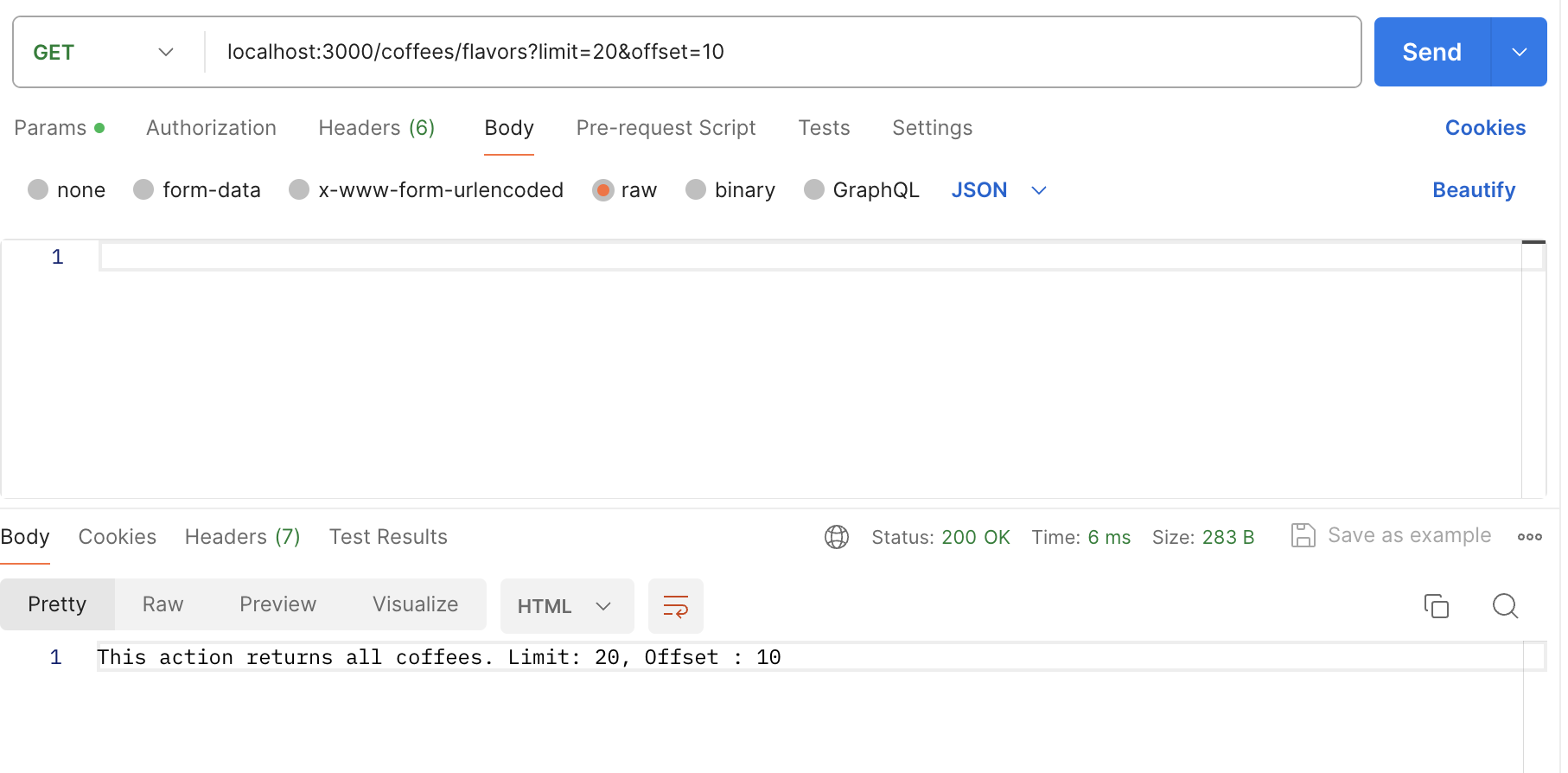The image size is (1568, 773).
Task: Choose the x-www-form-urlencoded radio option
Action: [299, 189]
